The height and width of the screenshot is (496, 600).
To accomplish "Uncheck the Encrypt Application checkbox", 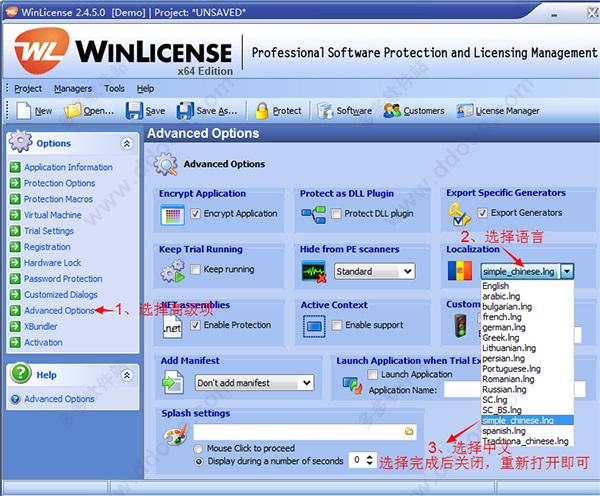I will 196,214.
